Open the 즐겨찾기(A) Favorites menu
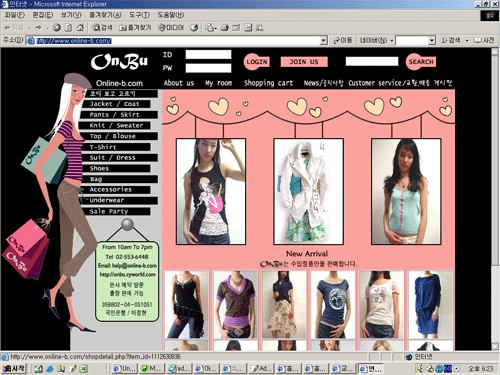500x375 pixels. (x=105, y=15)
